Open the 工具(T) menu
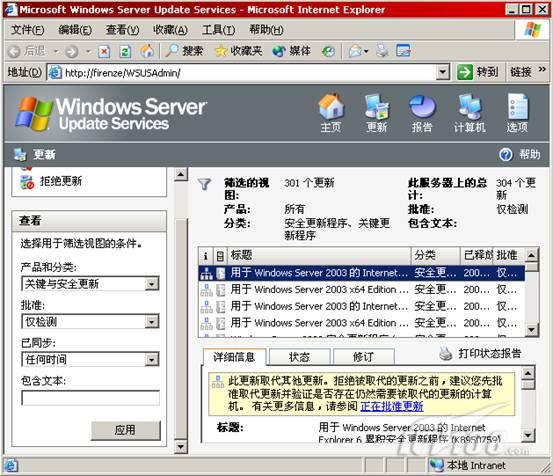Image resolution: width=553 pixels, height=476 pixels. coord(218,30)
